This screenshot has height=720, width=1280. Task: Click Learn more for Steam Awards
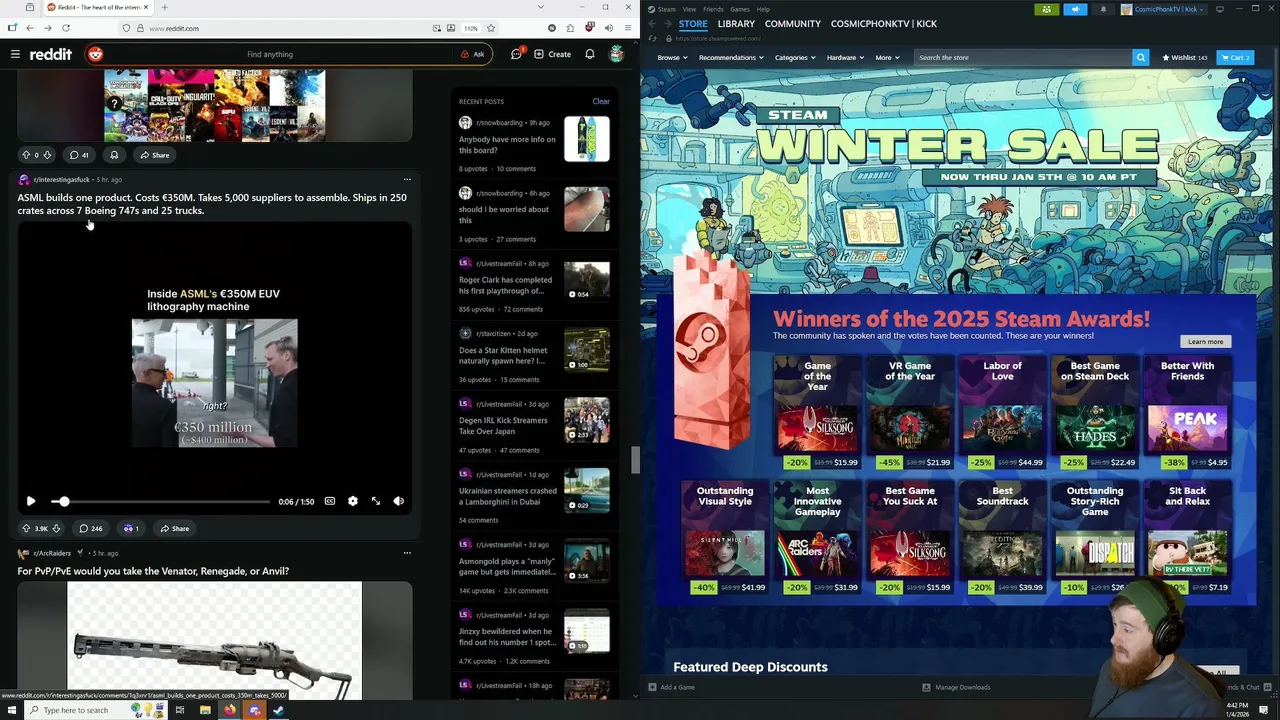click(1205, 341)
